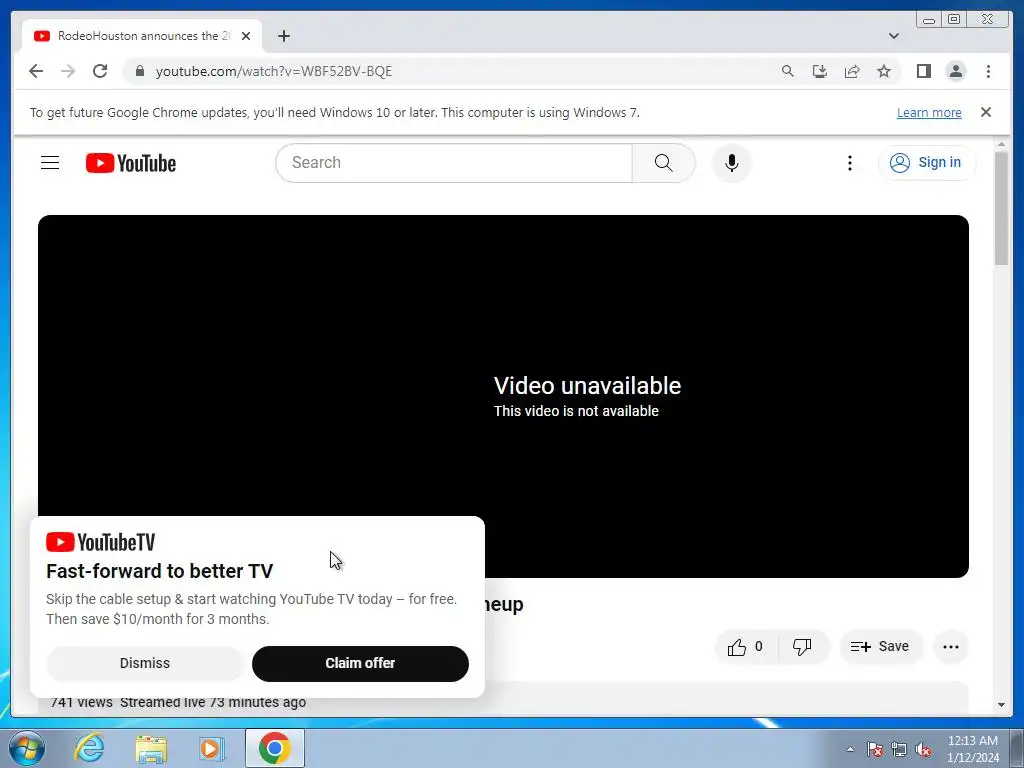
Task: Reload the YouTube page
Action: [100, 71]
